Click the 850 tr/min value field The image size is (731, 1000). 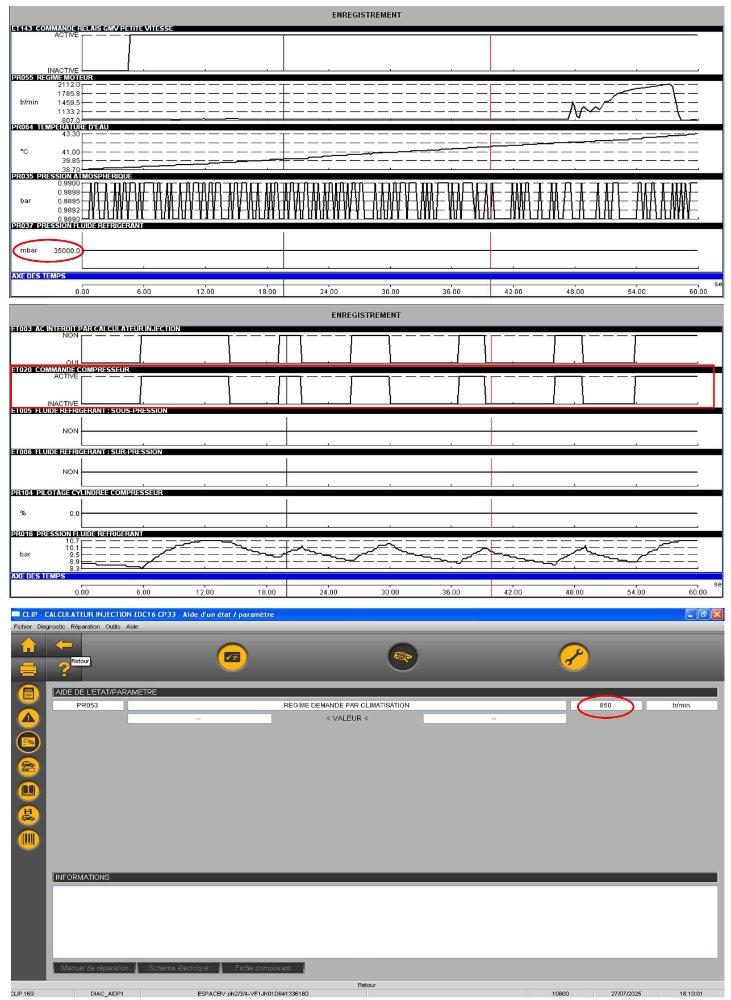click(x=606, y=705)
